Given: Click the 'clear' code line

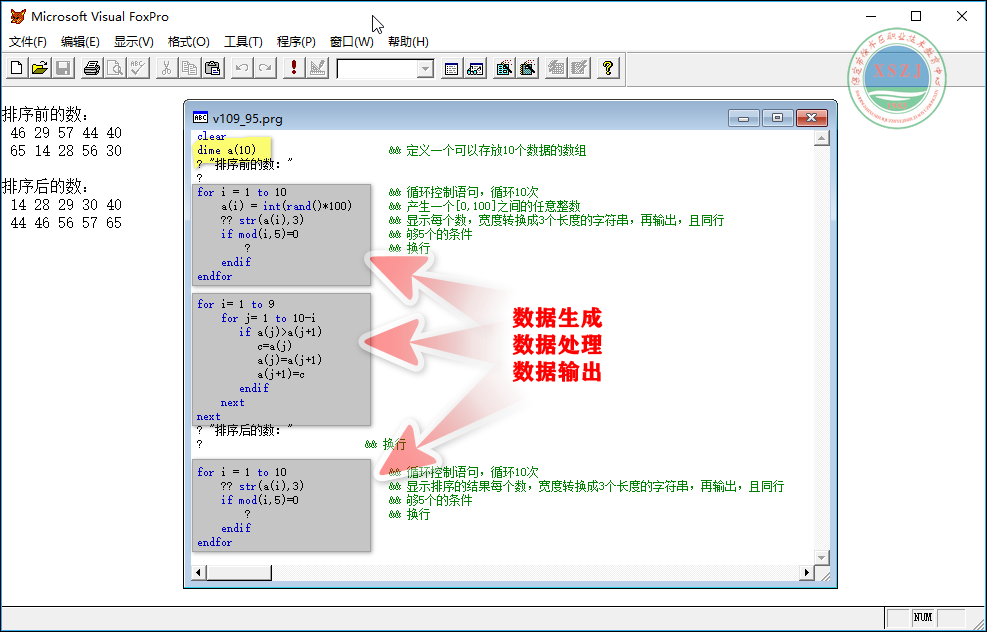Looking at the screenshot, I should [212, 136].
